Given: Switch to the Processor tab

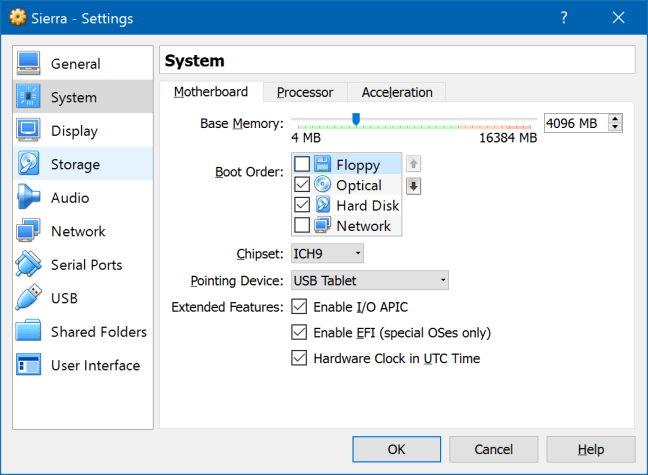Looking at the screenshot, I should click(x=305, y=92).
